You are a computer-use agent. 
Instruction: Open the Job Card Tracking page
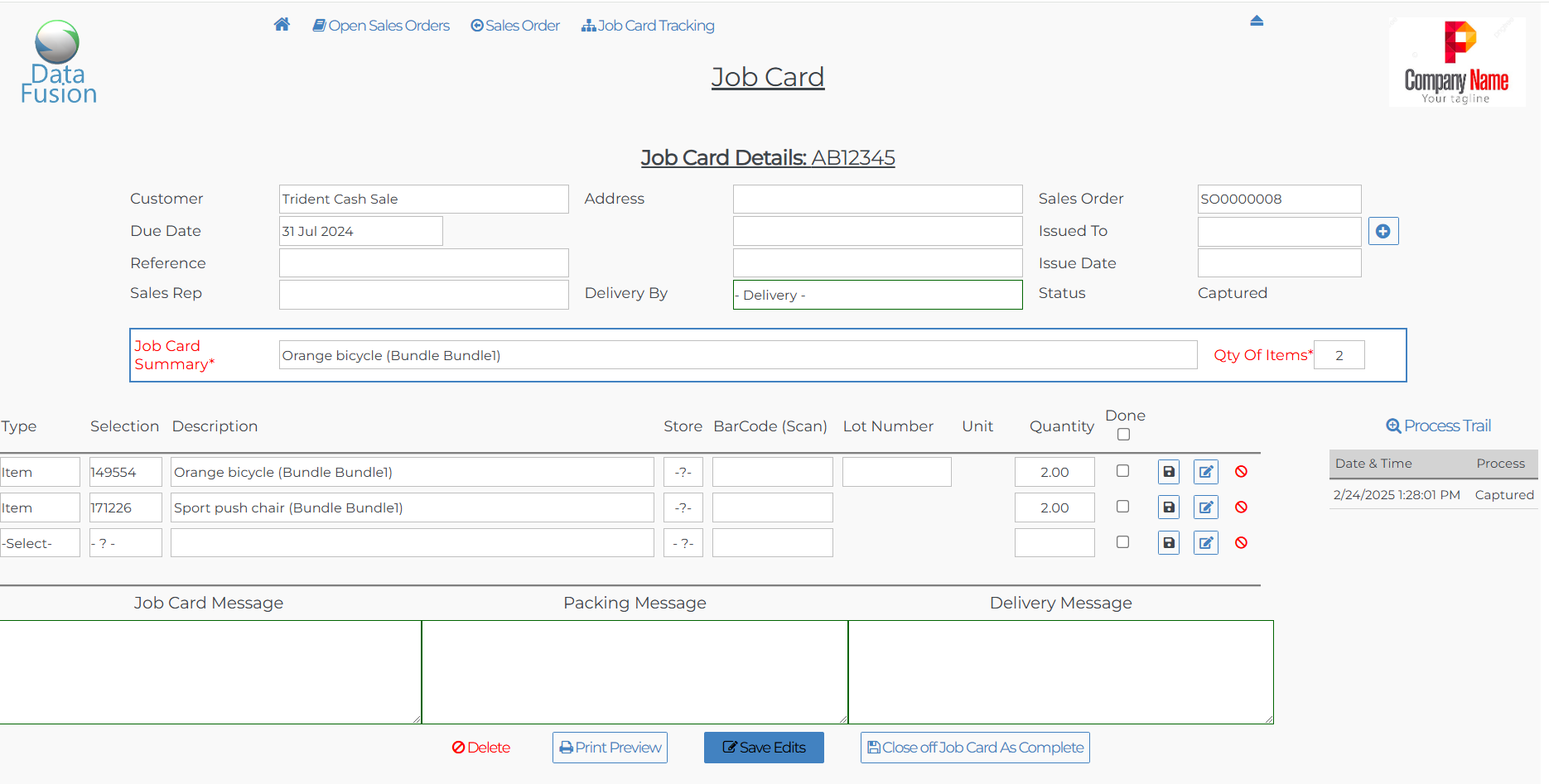pos(648,26)
